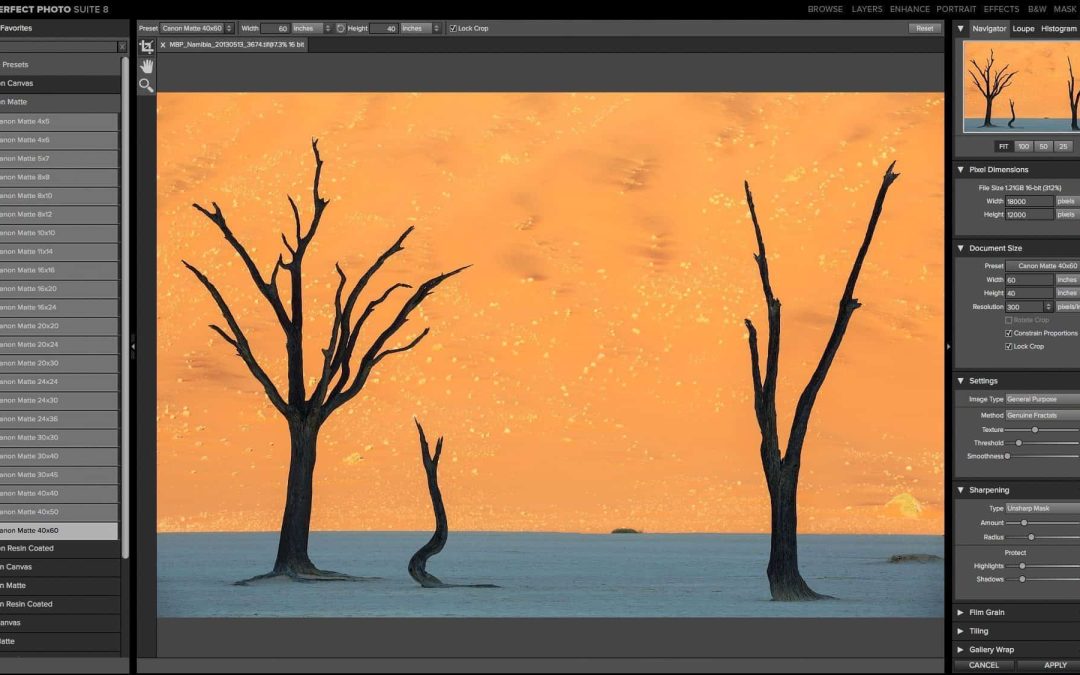Image resolution: width=1080 pixels, height=675 pixels.
Task: Select the Zoom magnifier tool
Action: point(146,86)
